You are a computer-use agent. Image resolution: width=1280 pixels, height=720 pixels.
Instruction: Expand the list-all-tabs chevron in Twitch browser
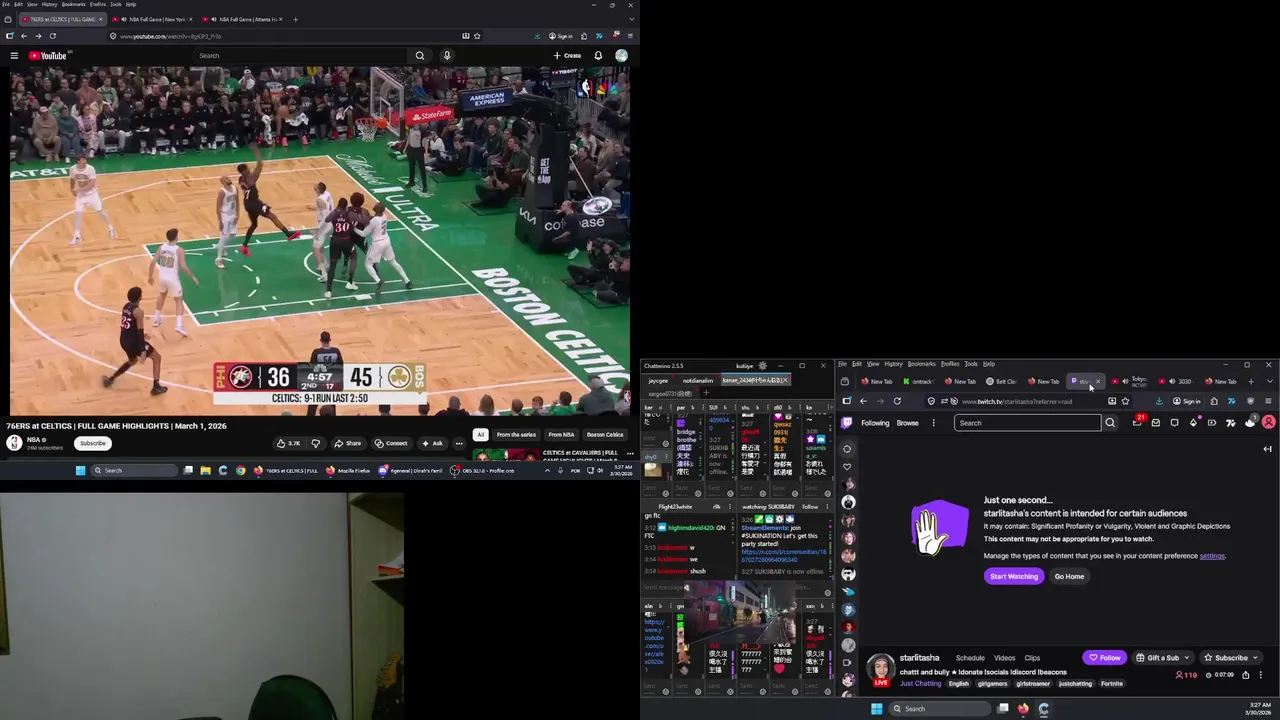tap(1270, 381)
